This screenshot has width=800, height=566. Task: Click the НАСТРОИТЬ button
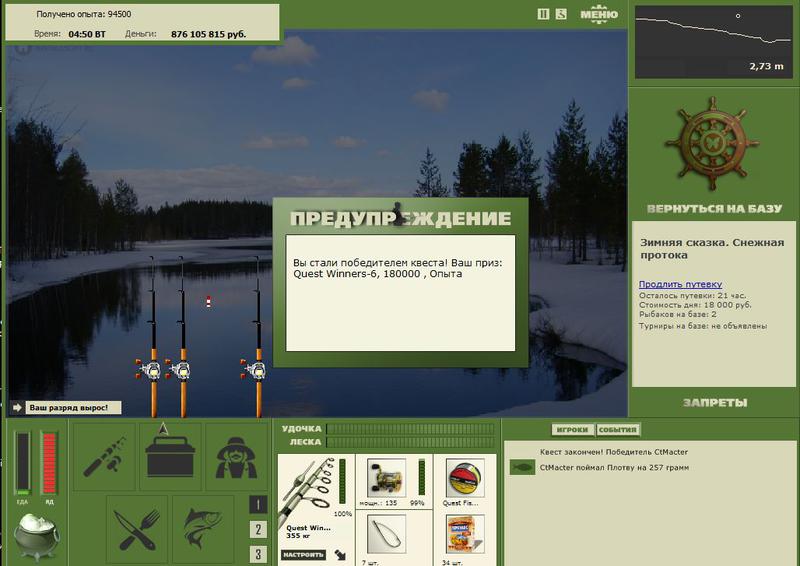pyautogui.click(x=304, y=554)
